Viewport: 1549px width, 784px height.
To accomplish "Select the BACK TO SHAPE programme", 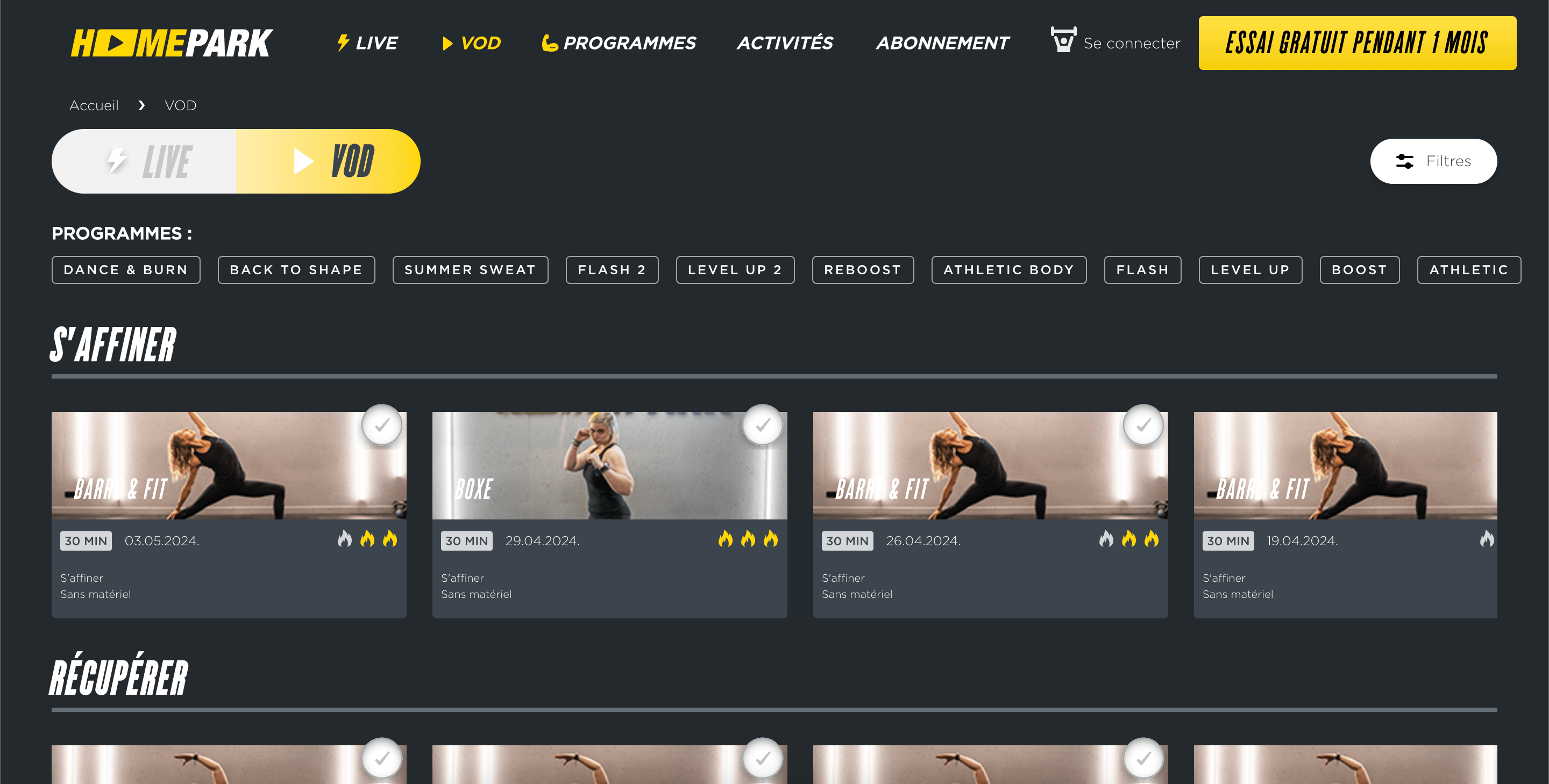I will coord(296,270).
